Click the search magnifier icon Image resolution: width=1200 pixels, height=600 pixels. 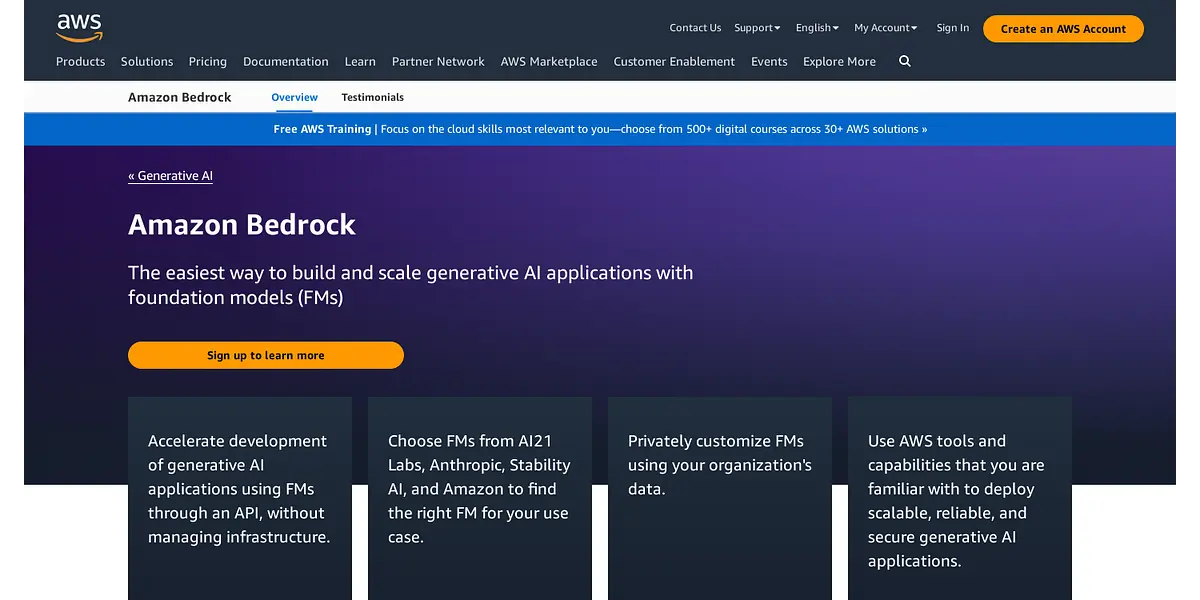[905, 61]
